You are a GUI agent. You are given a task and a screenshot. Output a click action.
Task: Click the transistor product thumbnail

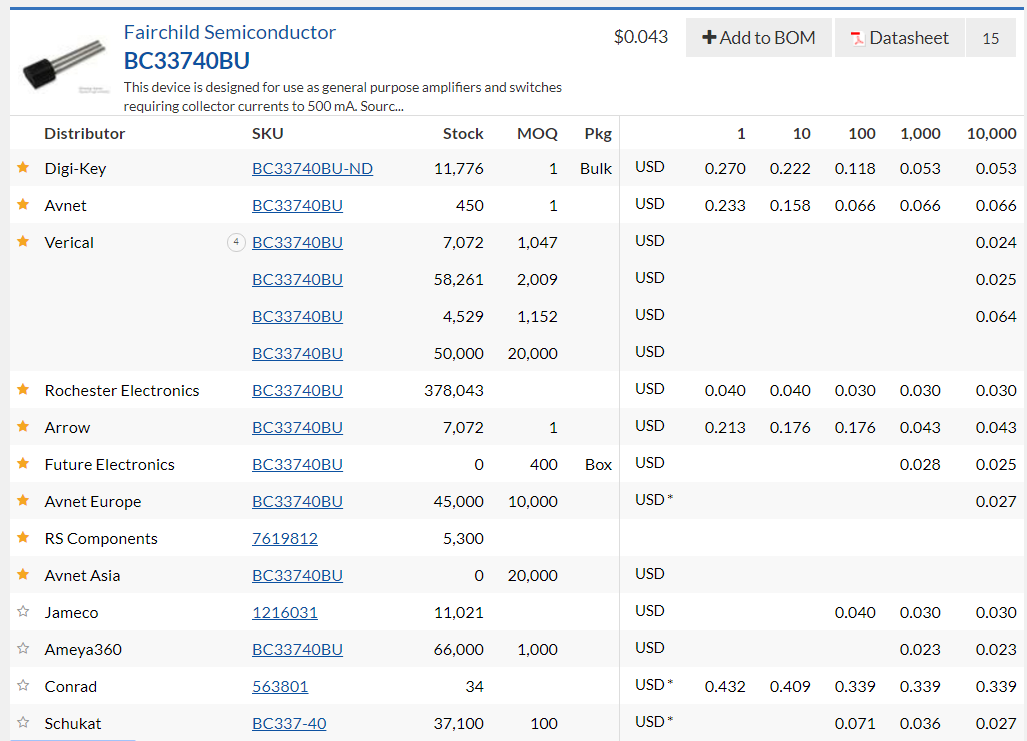[x=64, y=66]
